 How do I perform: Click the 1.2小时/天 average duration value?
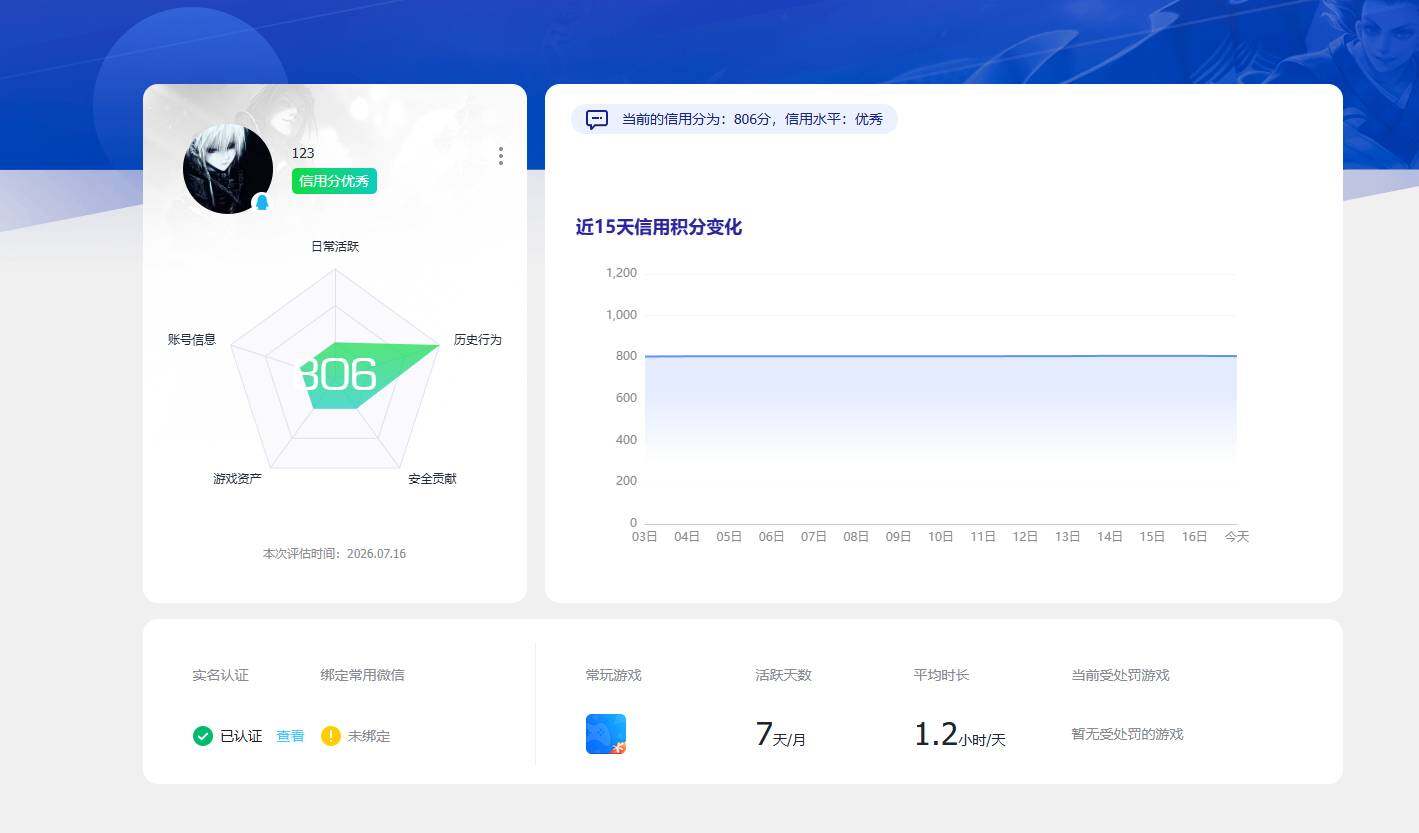point(960,735)
